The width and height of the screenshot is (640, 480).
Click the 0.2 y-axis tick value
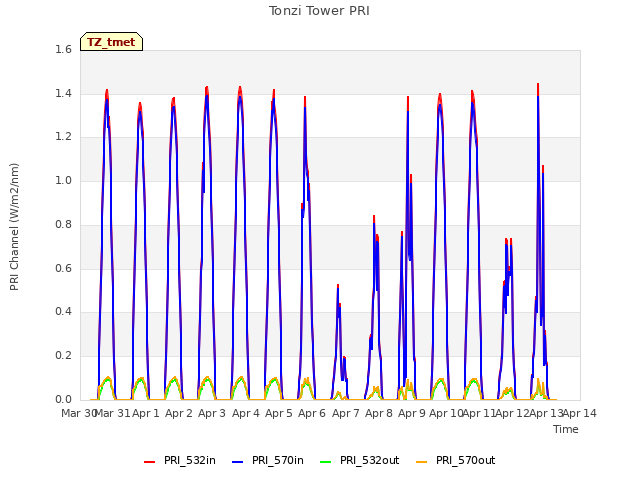point(63,356)
